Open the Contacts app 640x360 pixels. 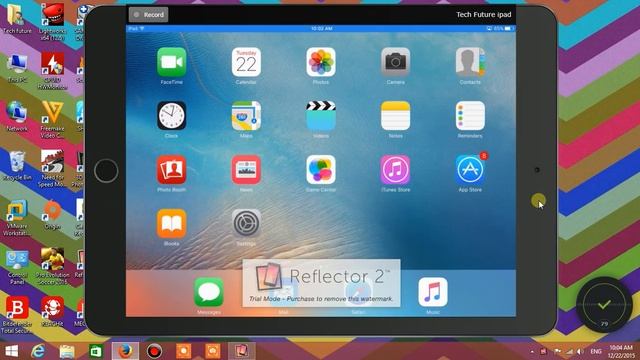tap(470, 62)
